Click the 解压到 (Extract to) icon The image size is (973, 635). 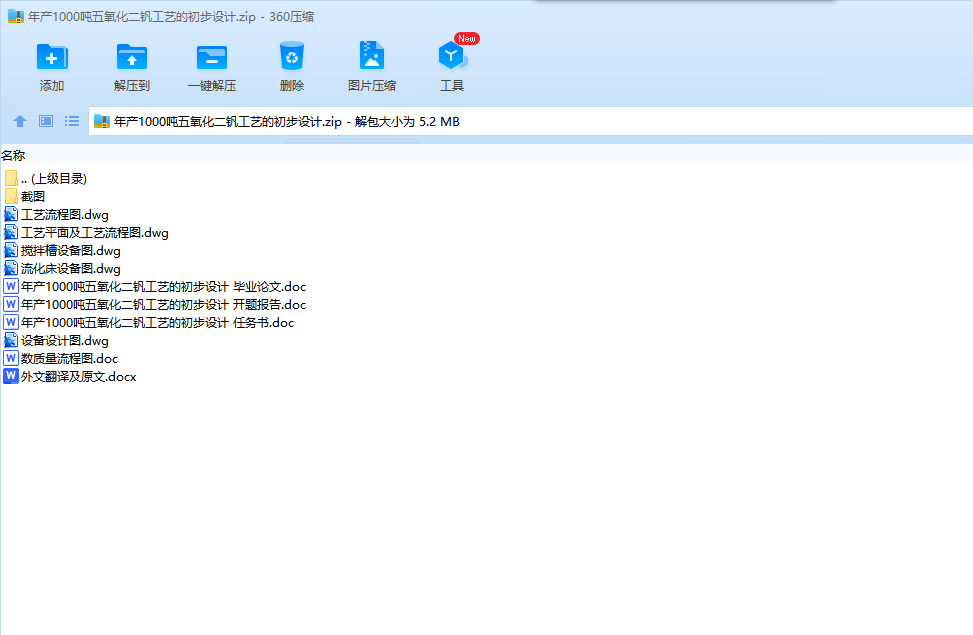[x=132, y=58]
